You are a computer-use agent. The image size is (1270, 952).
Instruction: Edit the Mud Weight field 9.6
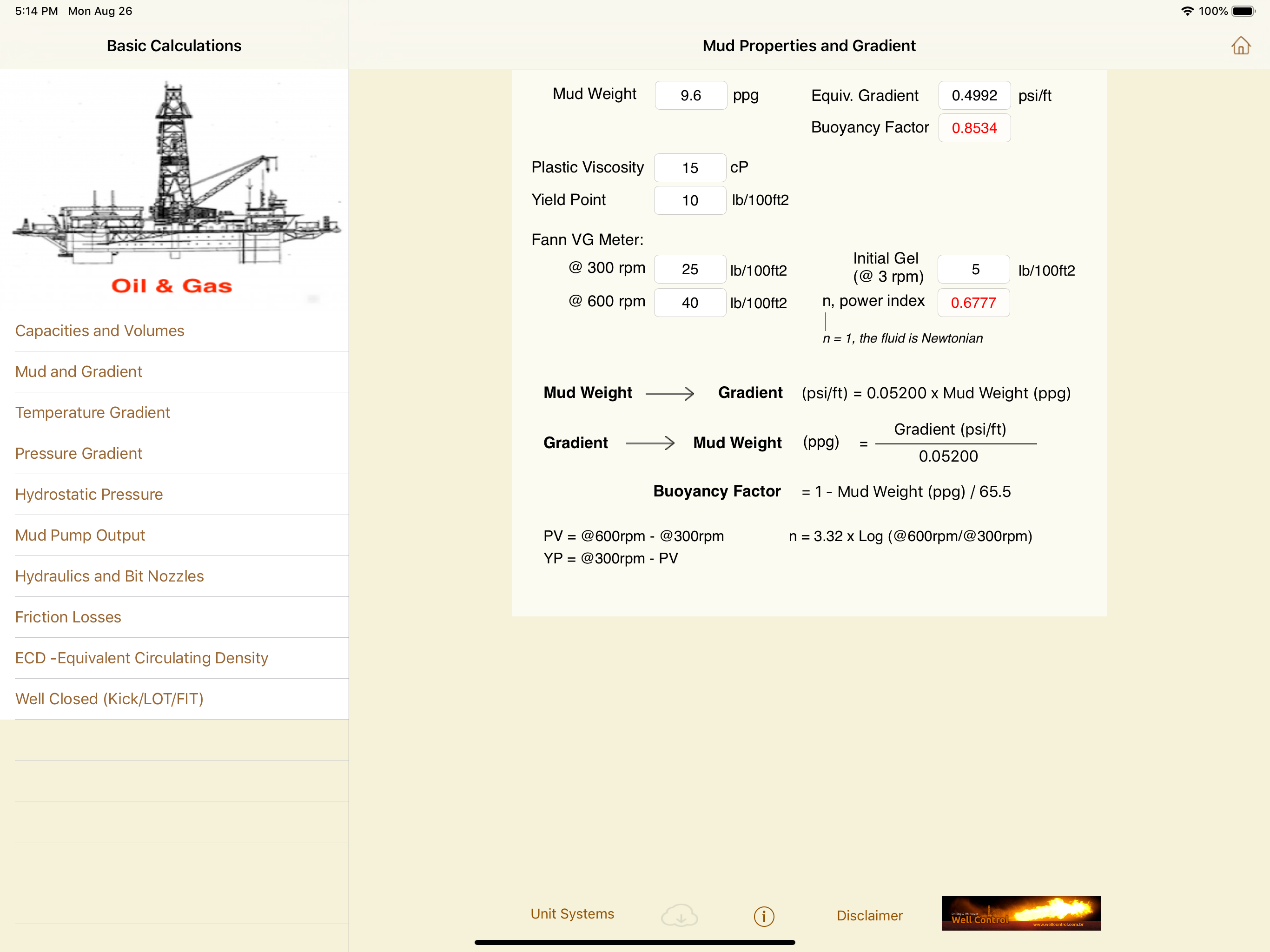click(x=691, y=95)
